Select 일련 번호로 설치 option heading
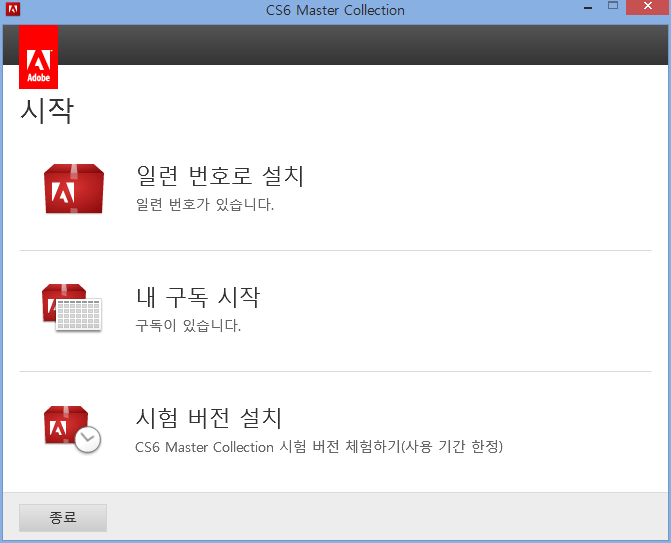 point(220,176)
